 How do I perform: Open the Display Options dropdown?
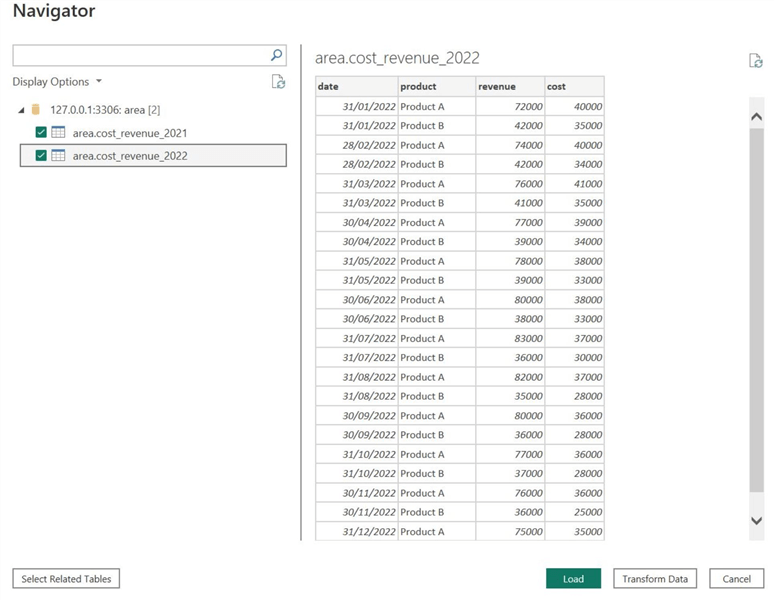(57, 81)
